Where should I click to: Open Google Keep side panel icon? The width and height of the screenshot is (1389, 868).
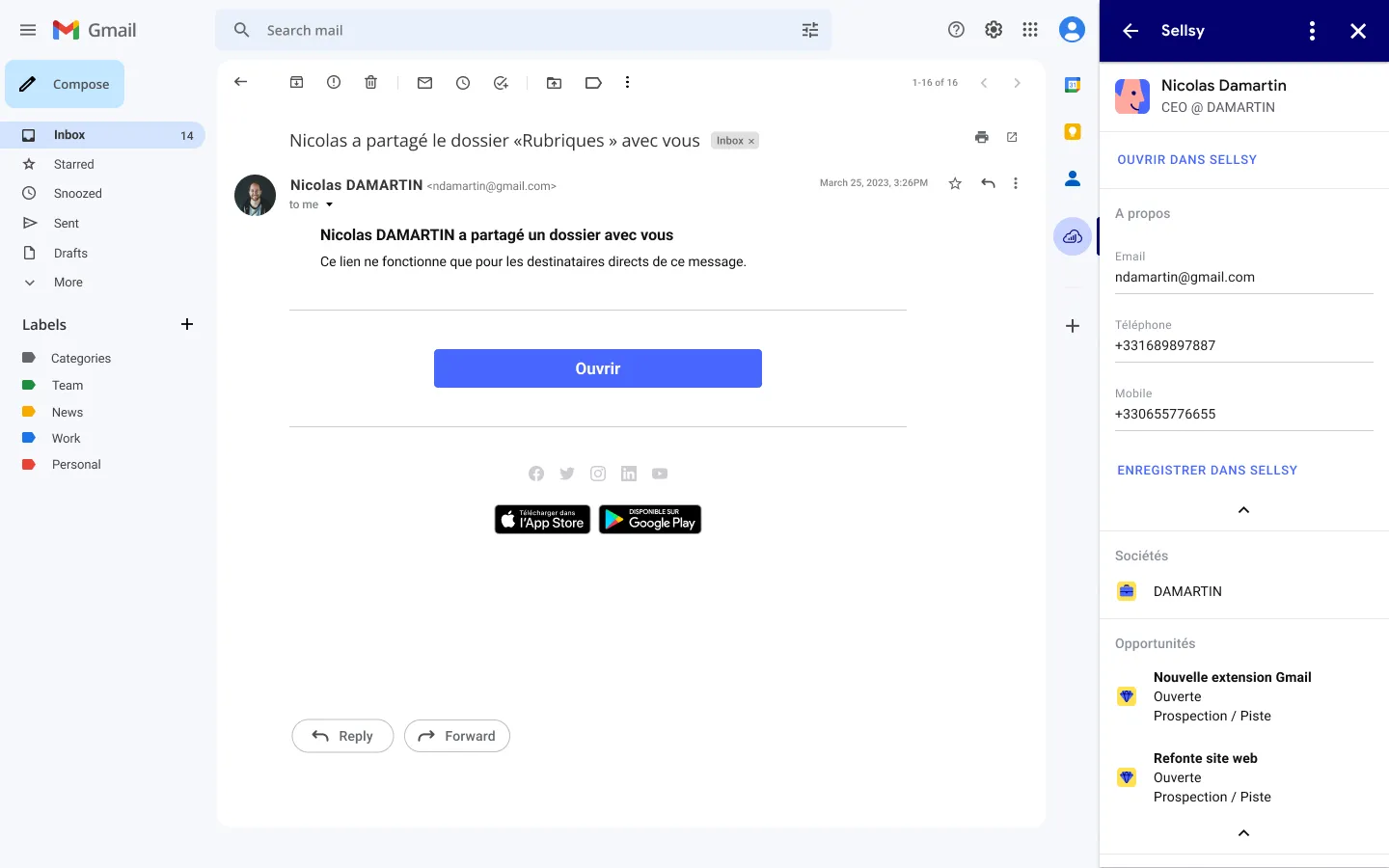pyautogui.click(x=1073, y=131)
